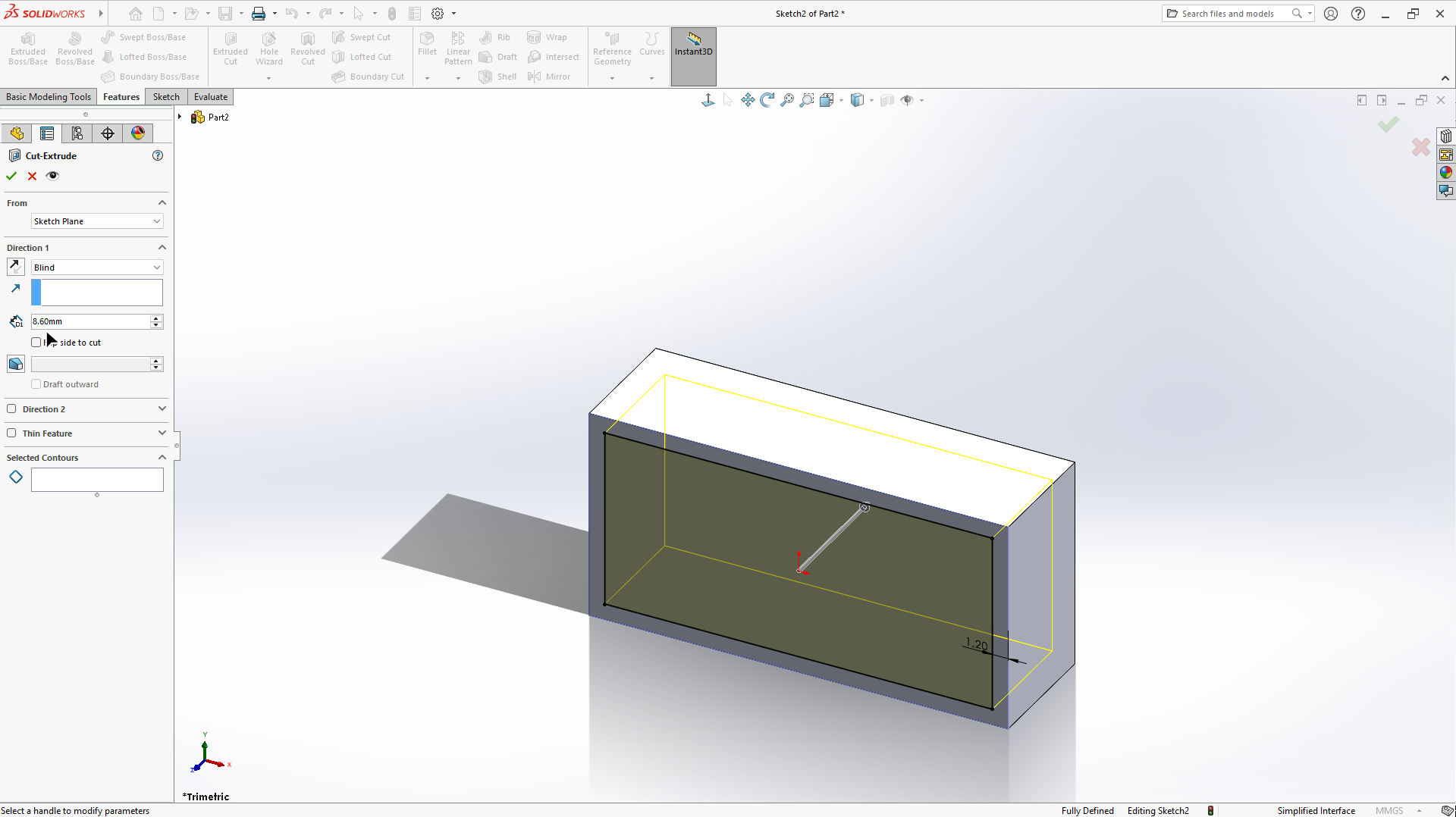Open the ConfigurationManager tab icon
Screen dimensions: 1456x817
point(77,133)
